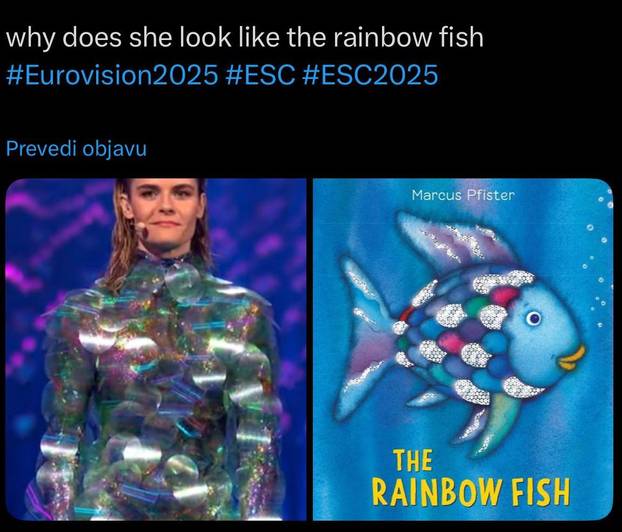
Task: Click the 'Prevedi objavu' translate link
Action: 77,149
